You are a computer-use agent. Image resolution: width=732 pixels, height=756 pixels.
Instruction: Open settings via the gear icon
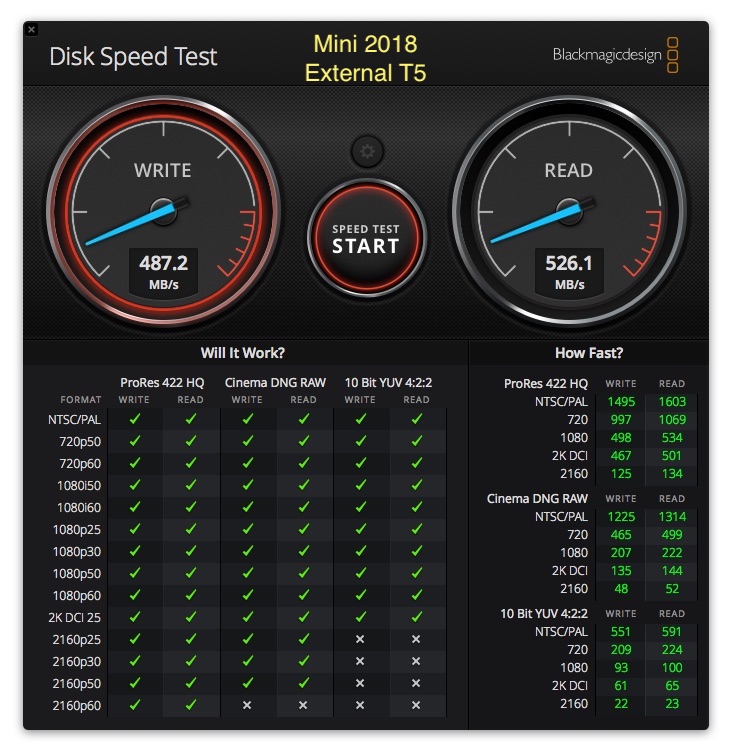367,151
